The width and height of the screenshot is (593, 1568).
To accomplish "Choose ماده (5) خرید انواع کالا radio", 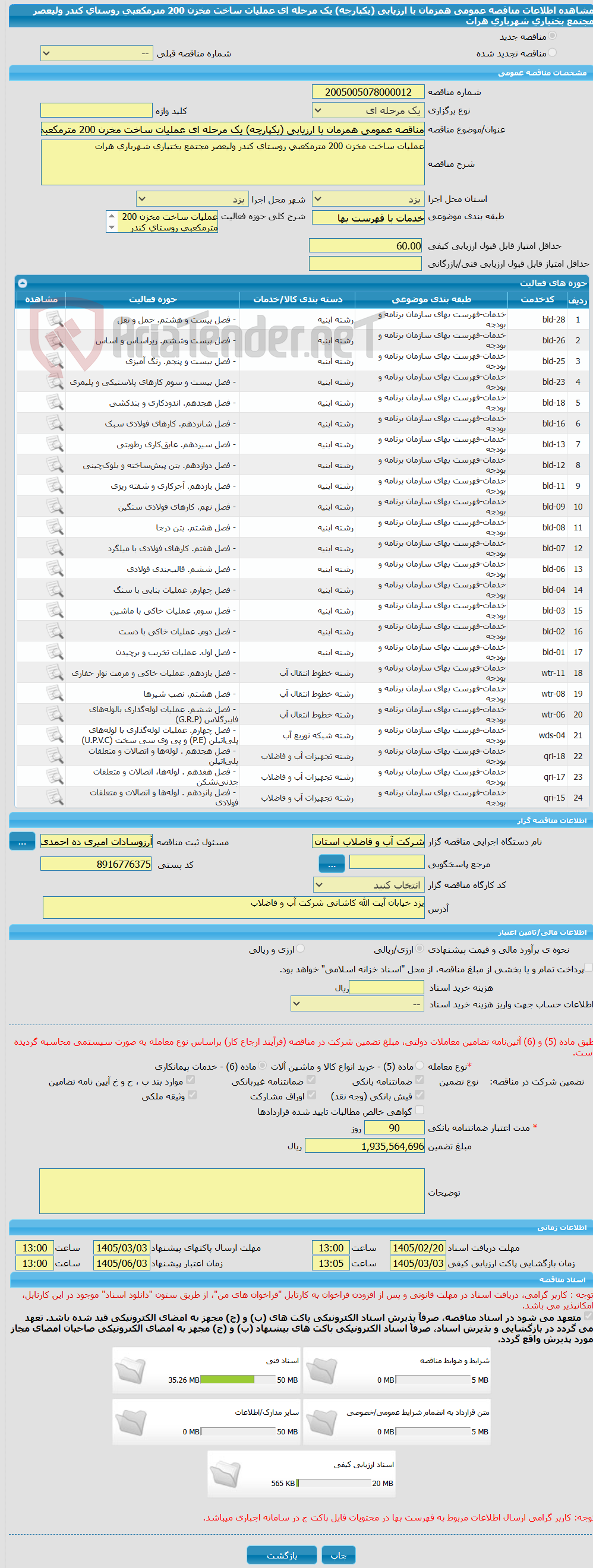I will (420, 1065).
